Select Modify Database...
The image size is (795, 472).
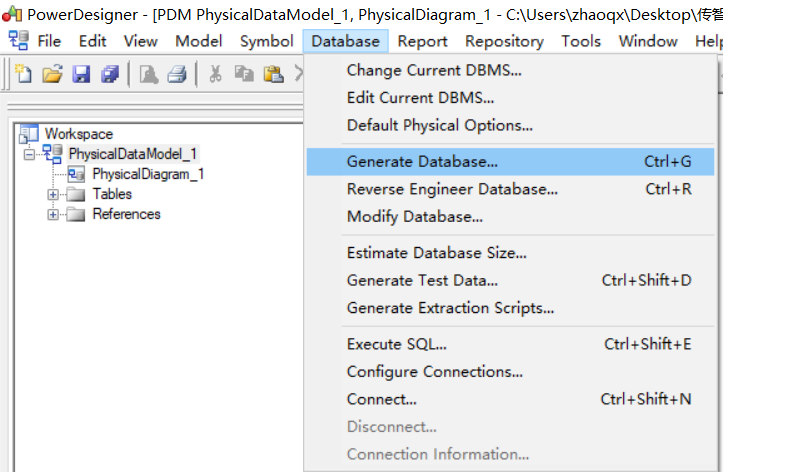[511, 216]
